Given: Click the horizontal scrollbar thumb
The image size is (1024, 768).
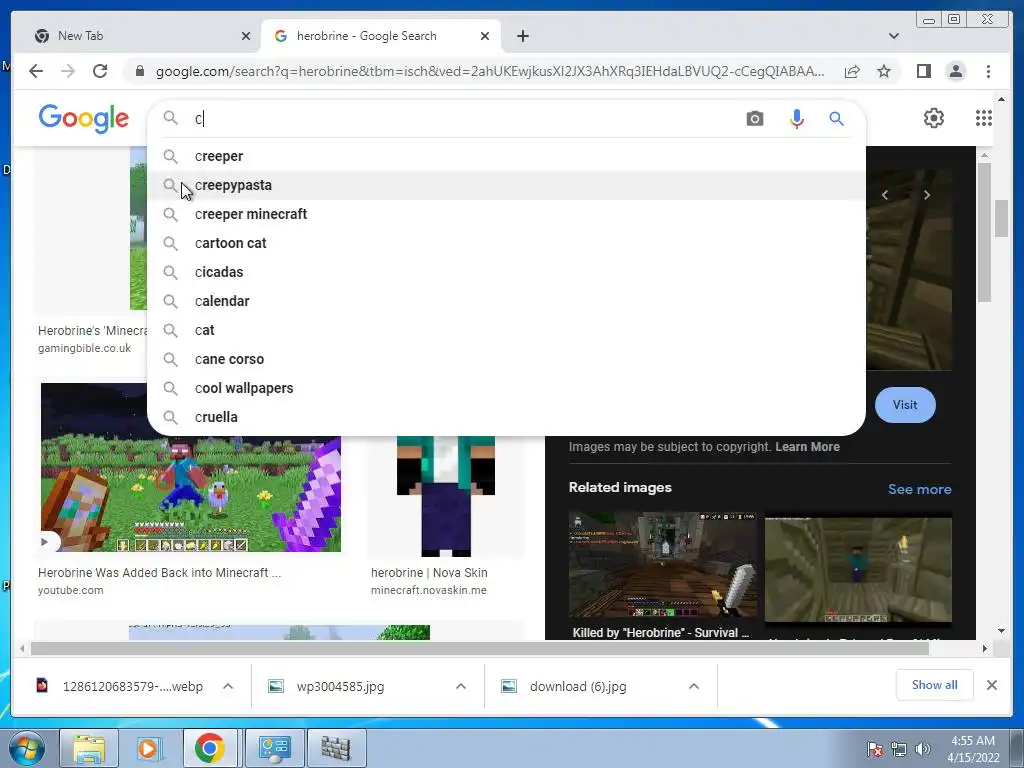Looking at the screenshot, I should click(x=479, y=648).
